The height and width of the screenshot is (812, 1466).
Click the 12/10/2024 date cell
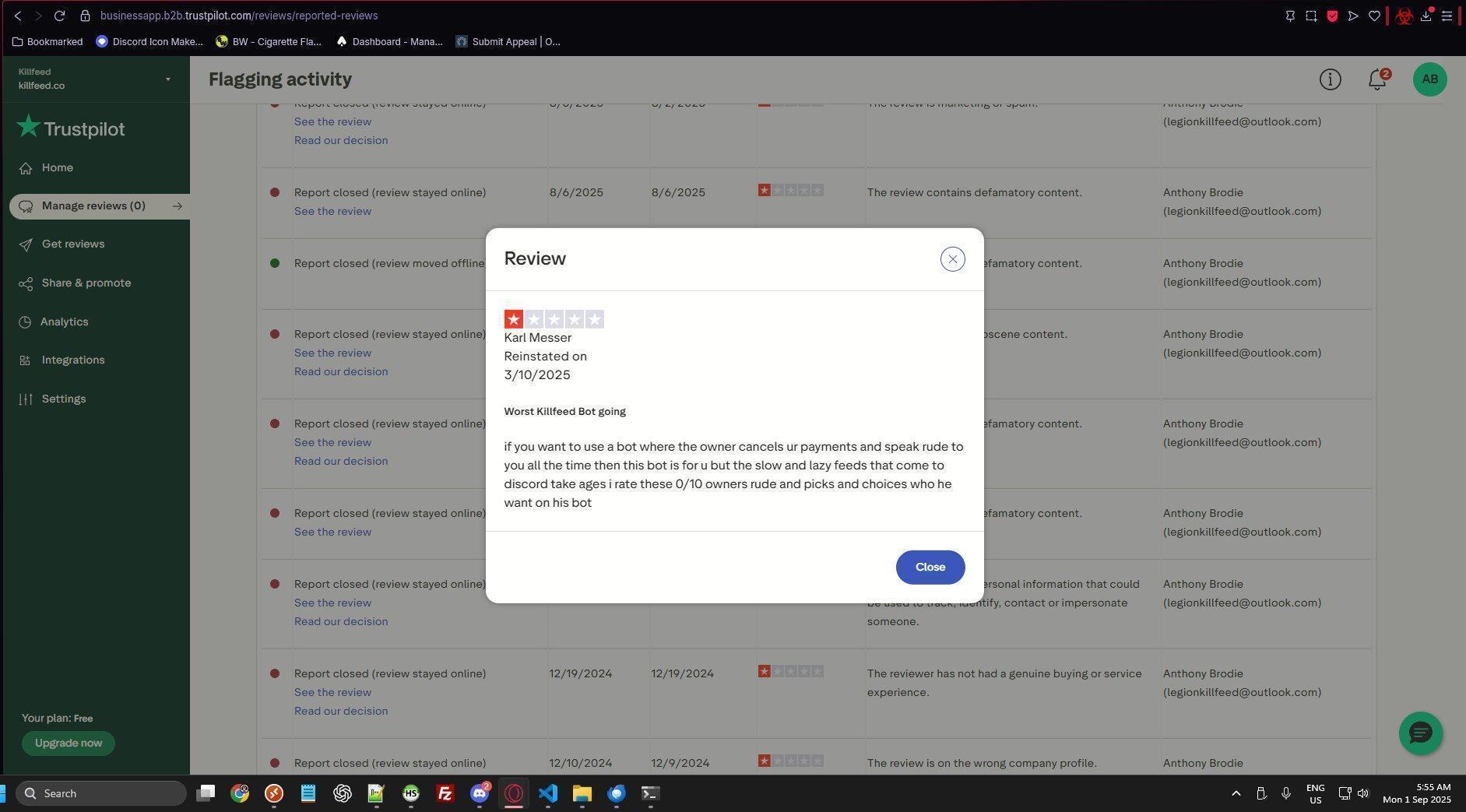(580, 763)
